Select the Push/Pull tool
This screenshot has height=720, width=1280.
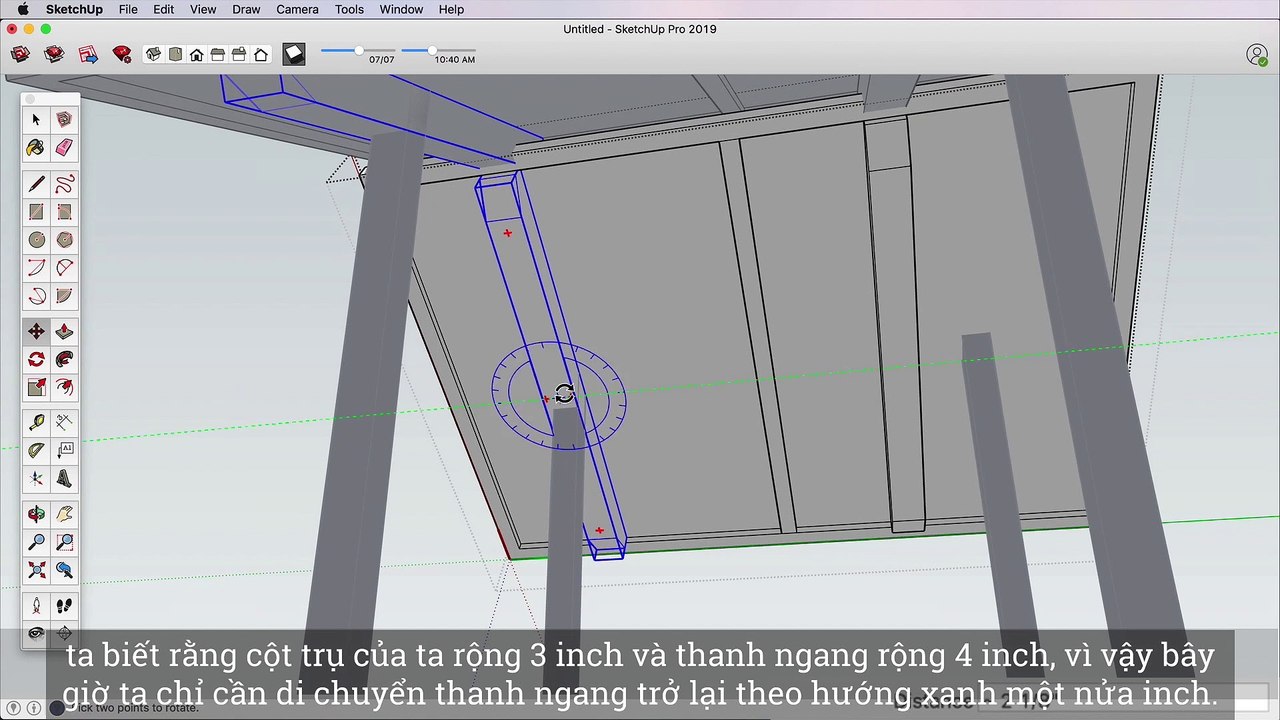pos(64,331)
